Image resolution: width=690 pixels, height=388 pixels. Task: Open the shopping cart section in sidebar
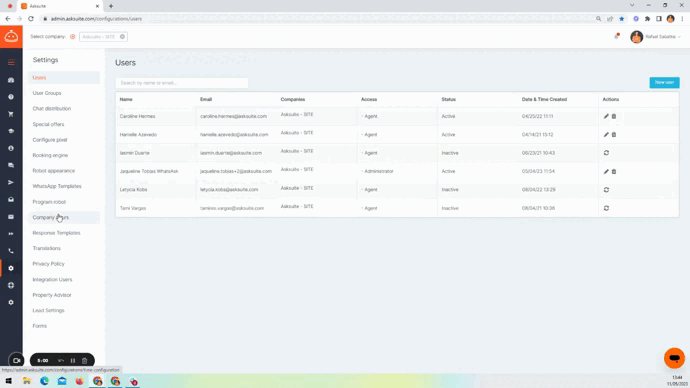[x=11, y=114]
